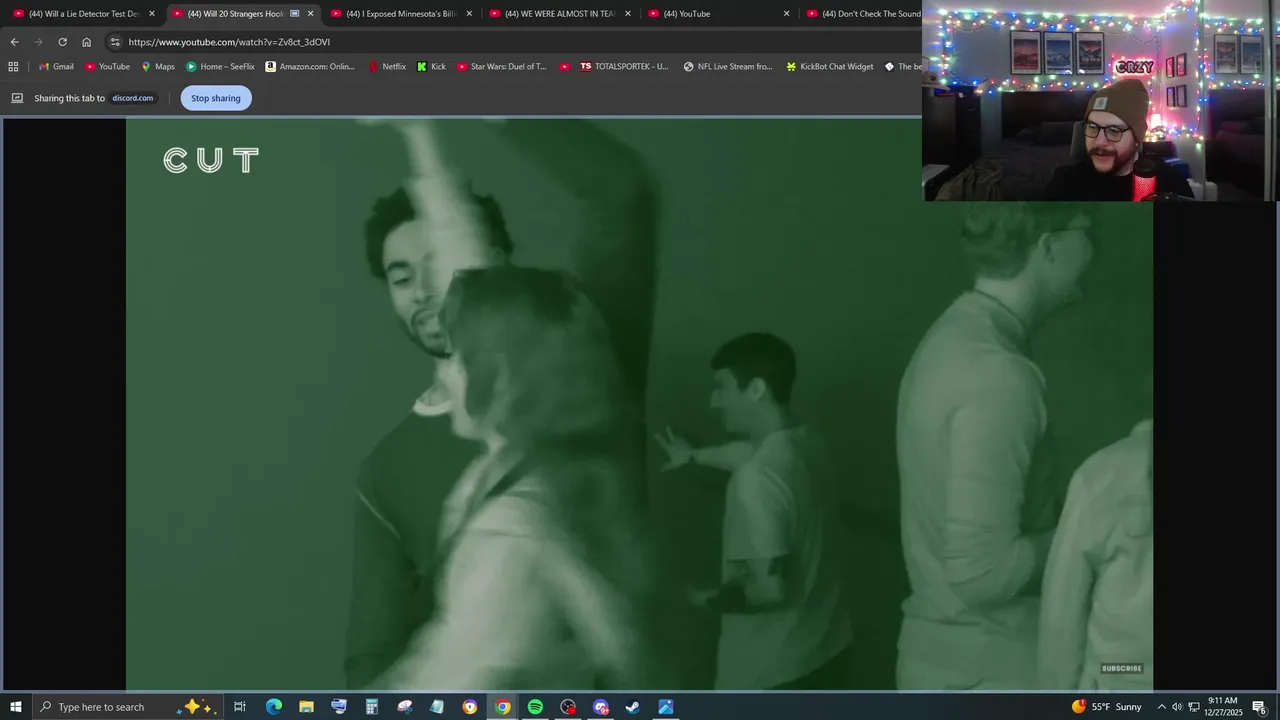Open the Gmail bookmark
The image size is (1280, 720).
pyautogui.click(x=56, y=67)
